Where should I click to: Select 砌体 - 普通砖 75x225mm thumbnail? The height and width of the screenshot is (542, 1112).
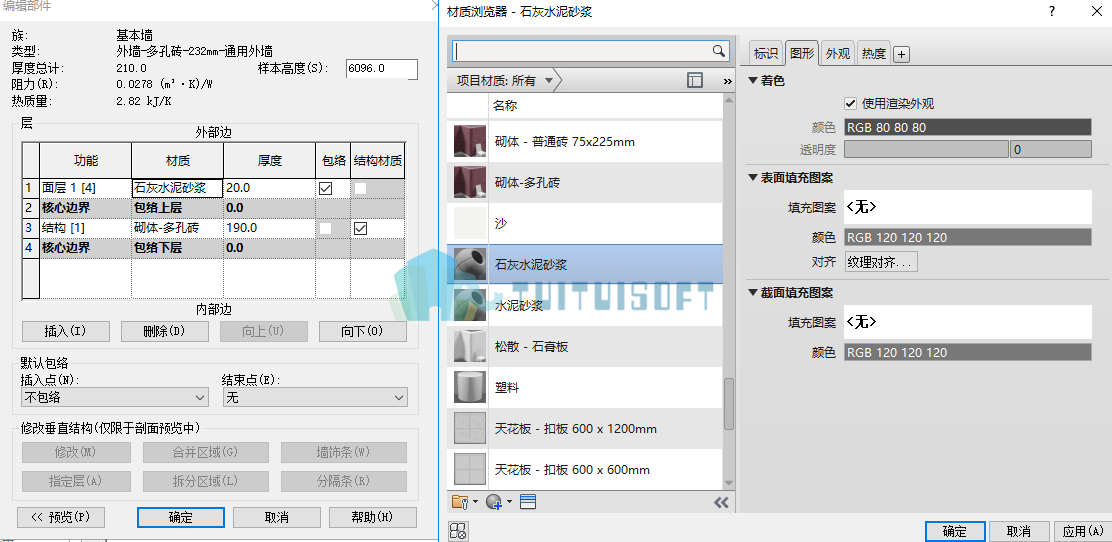tap(469, 141)
